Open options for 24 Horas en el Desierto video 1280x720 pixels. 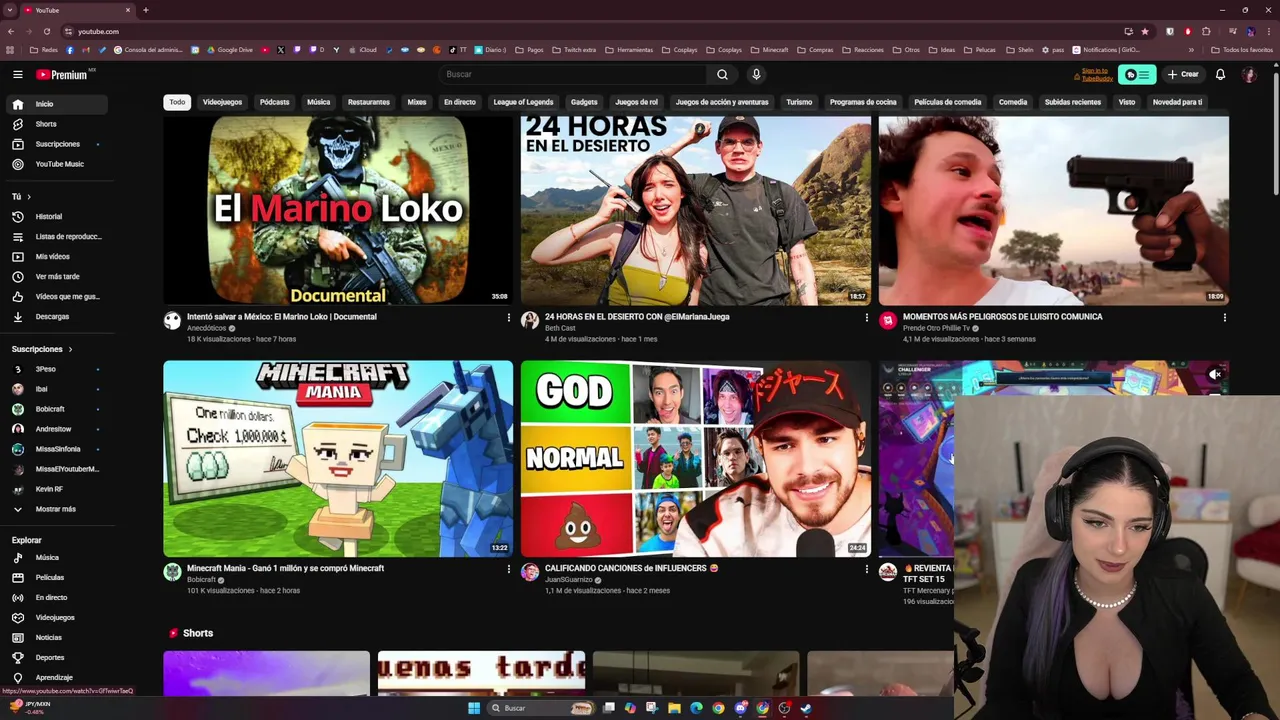click(x=866, y=318)
